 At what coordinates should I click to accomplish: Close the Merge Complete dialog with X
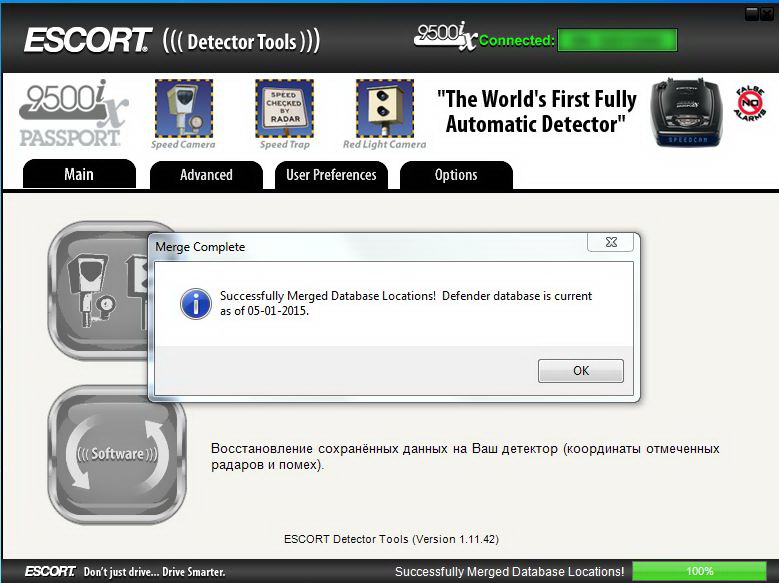[611, 242]
